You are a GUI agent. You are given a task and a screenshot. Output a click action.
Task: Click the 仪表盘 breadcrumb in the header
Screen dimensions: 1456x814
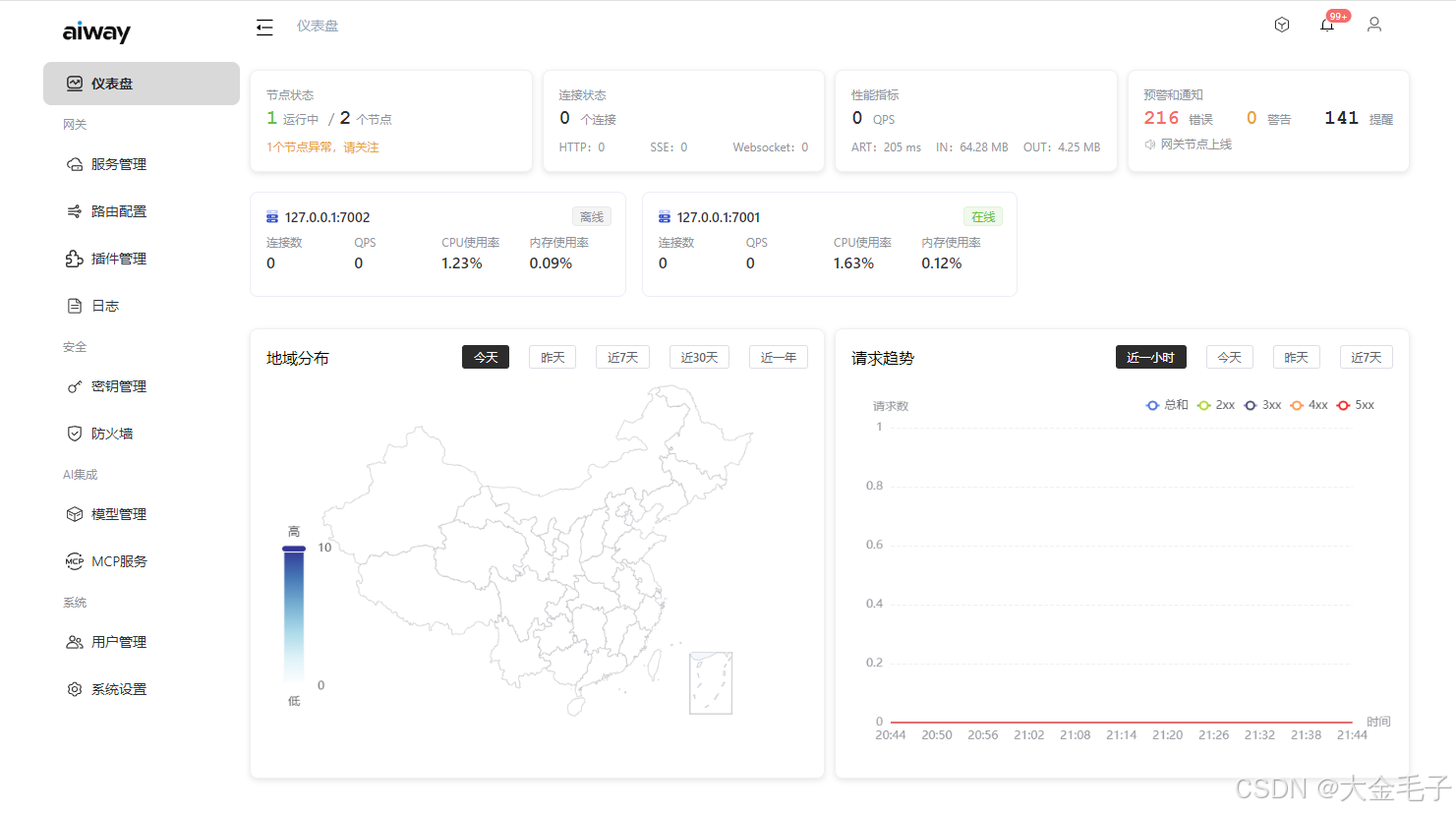318,27
